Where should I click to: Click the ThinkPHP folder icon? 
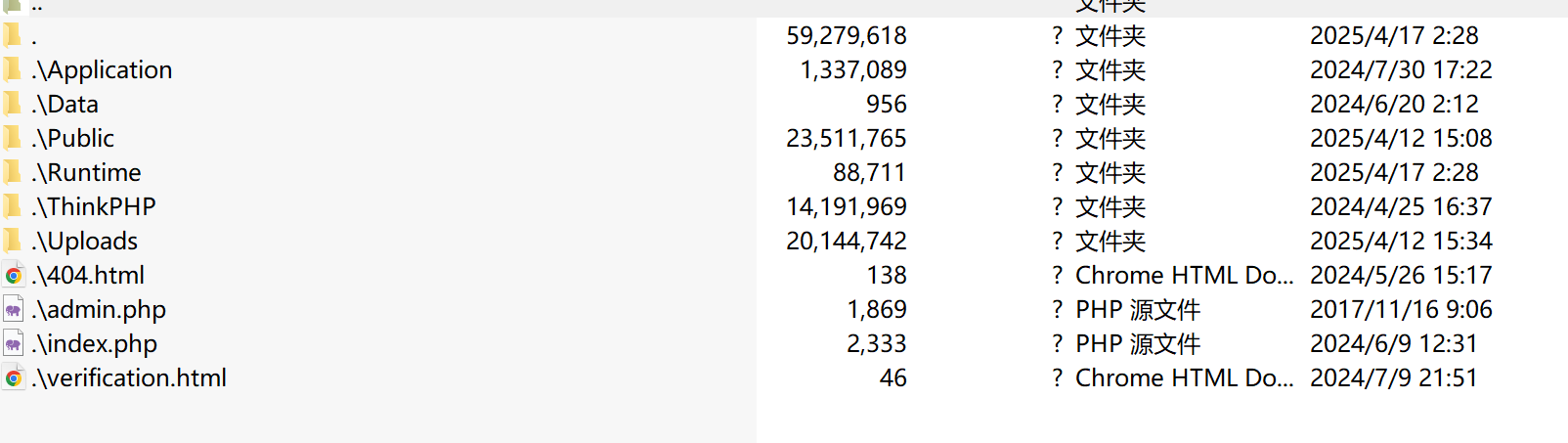[x=13, y=206]
